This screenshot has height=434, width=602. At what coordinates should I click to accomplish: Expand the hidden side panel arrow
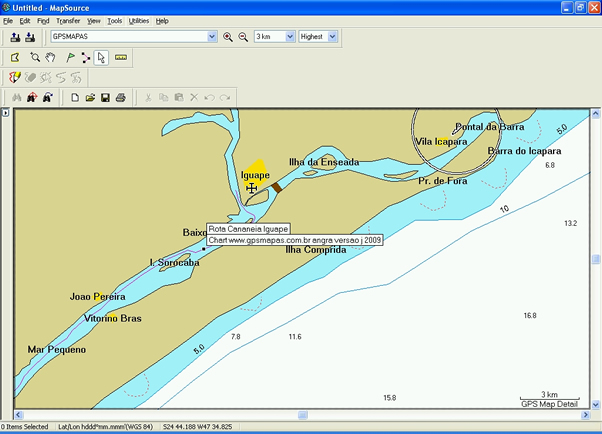pos(5,113)
